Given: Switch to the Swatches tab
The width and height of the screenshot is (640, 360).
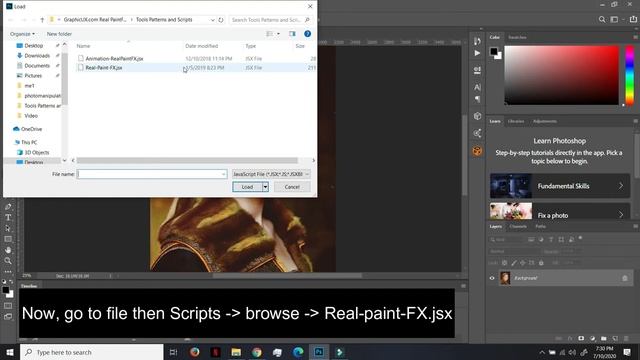Looking at the screenshot, I should [517, 38].
